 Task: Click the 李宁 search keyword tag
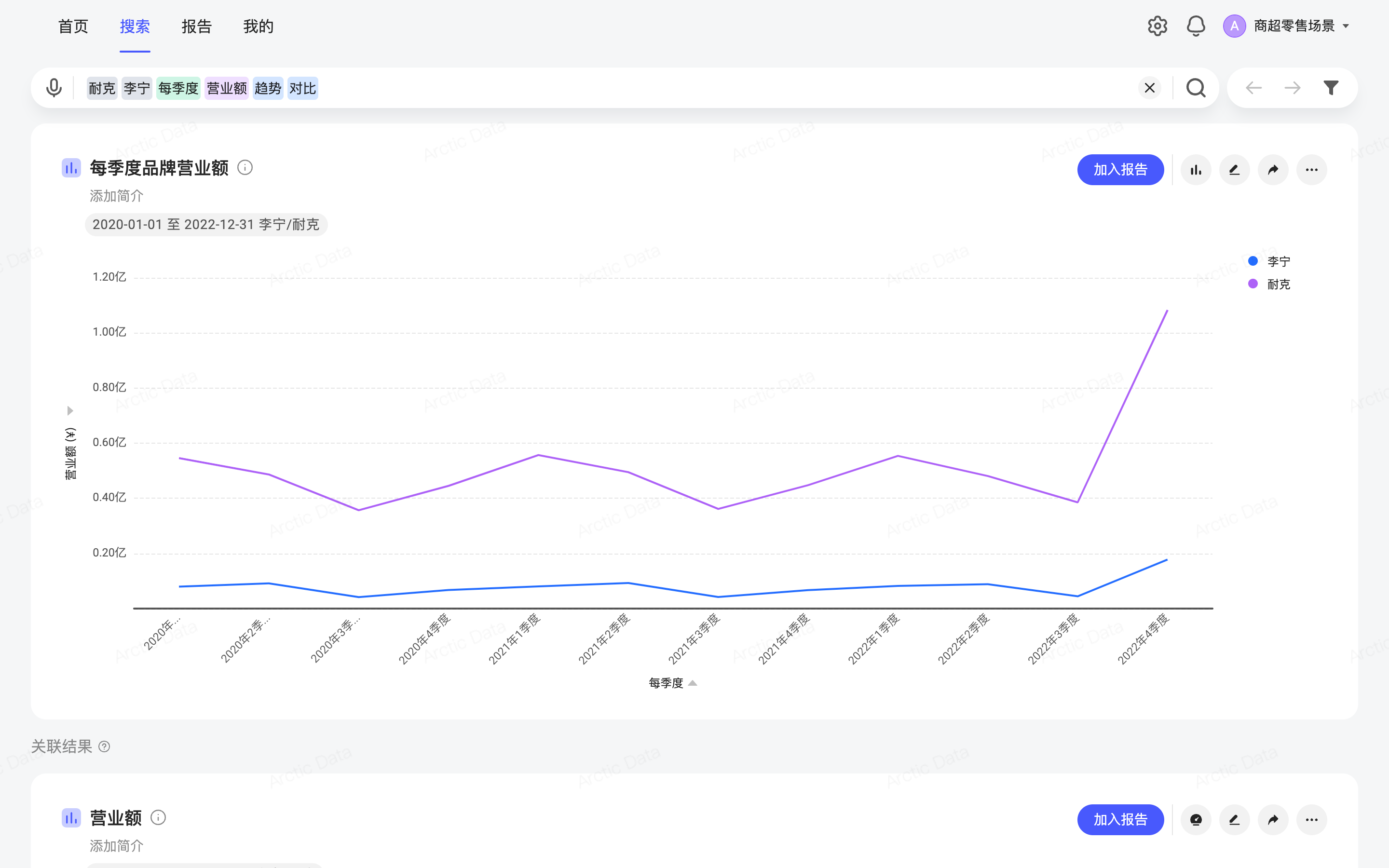(136, 88)
